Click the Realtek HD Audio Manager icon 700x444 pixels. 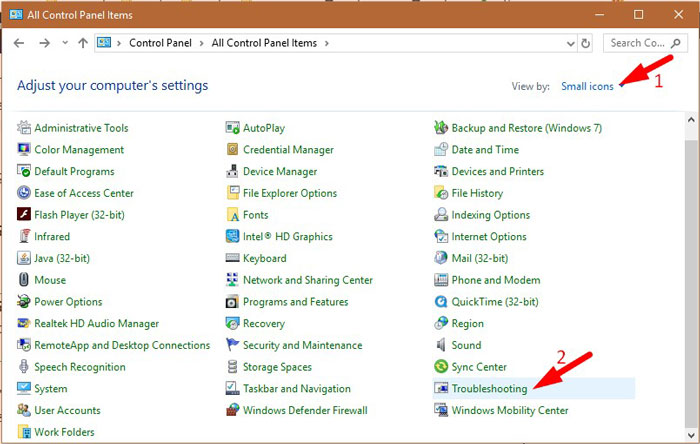[24, 323]
